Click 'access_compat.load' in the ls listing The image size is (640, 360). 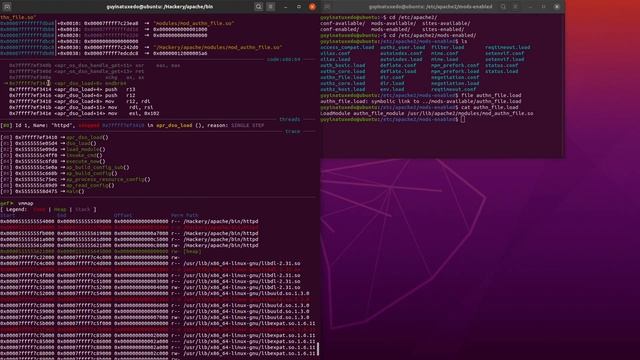(x=347, y=47)
